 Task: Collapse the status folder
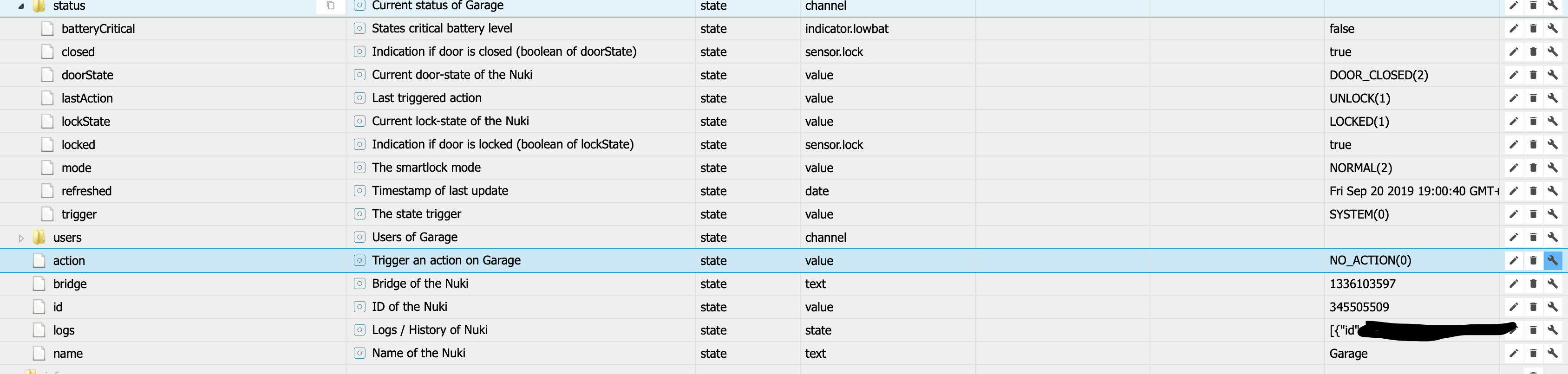tap(21, 6)
